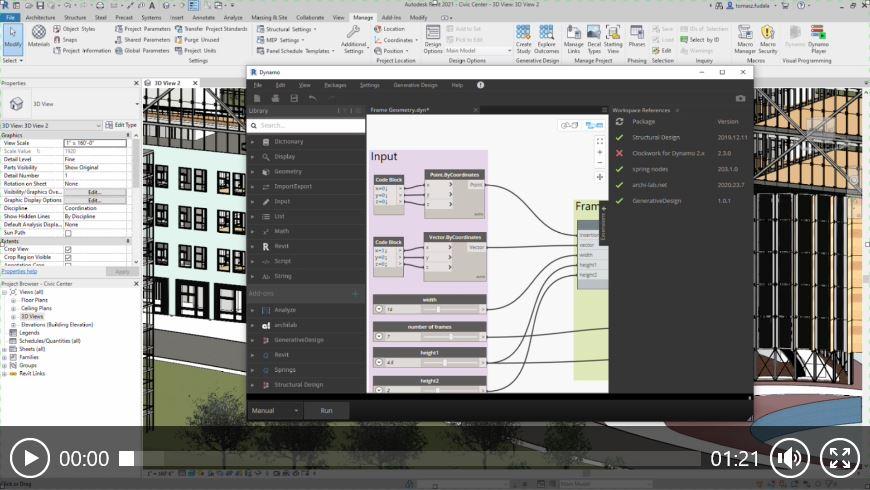
Task: Open Dynamo Settings menu
Action: (370, 85)
